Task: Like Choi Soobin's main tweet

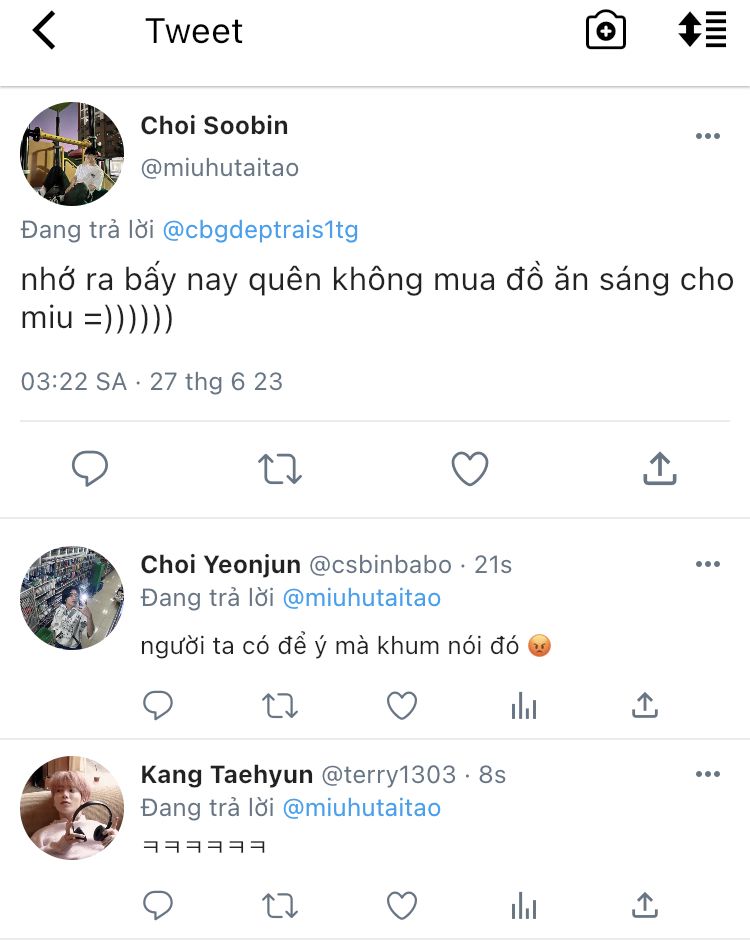Action: tap(470, 469)
